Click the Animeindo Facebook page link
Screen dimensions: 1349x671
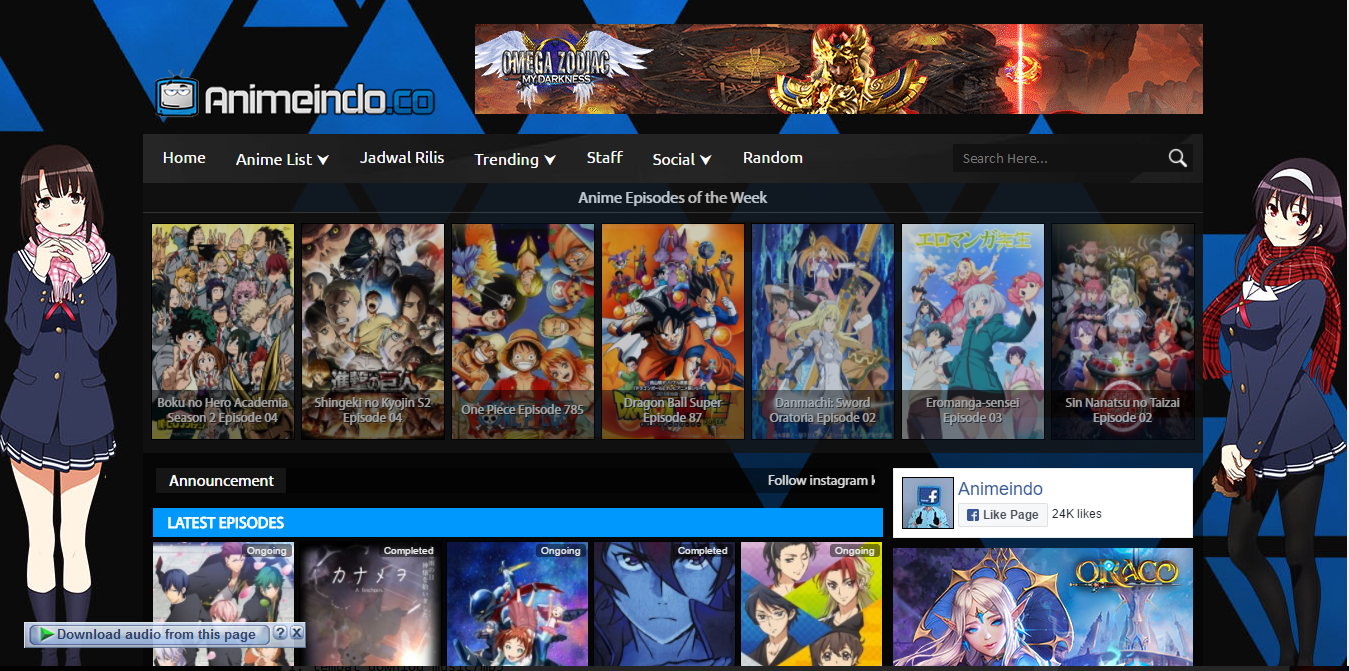click(1001, 489)
